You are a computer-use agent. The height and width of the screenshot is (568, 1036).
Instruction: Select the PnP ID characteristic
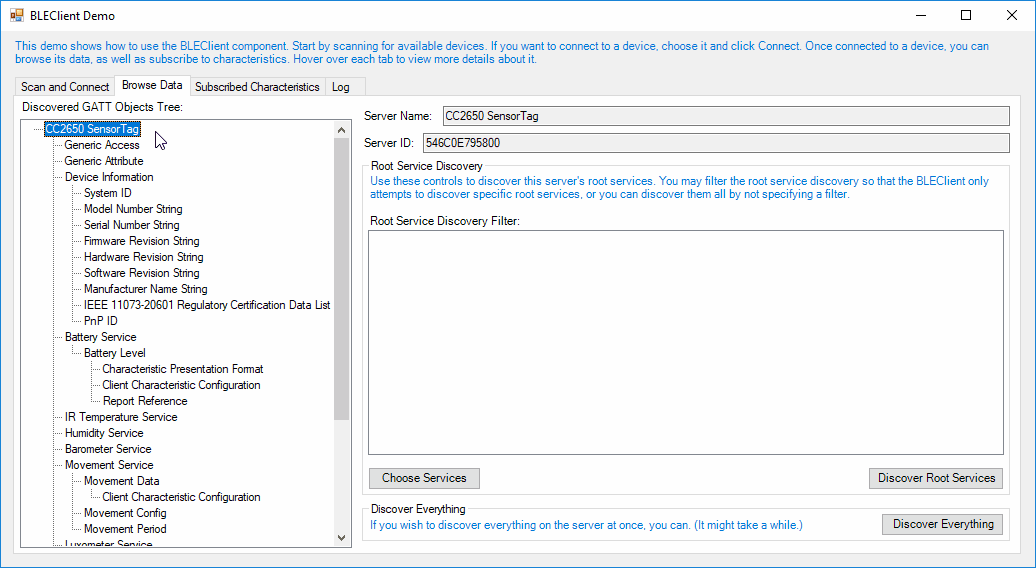point(100,321)
